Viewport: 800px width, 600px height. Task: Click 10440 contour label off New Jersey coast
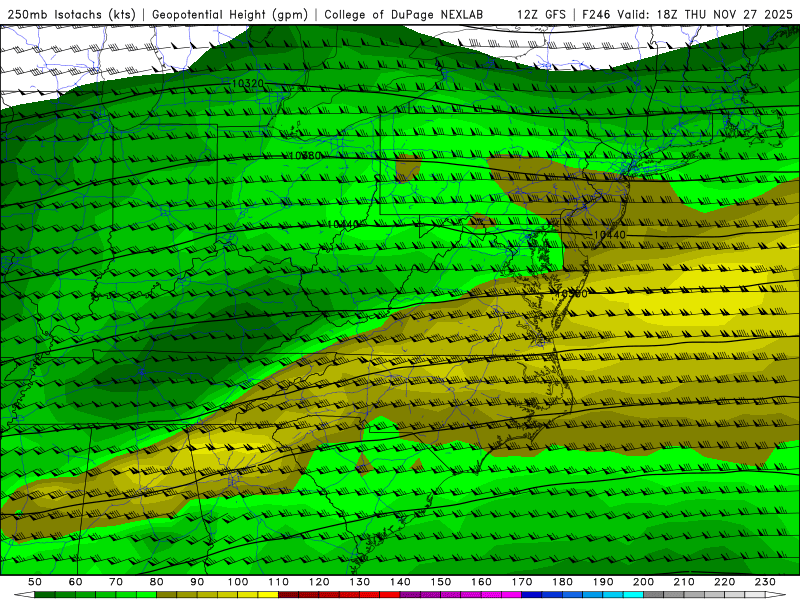click(610, 235)
